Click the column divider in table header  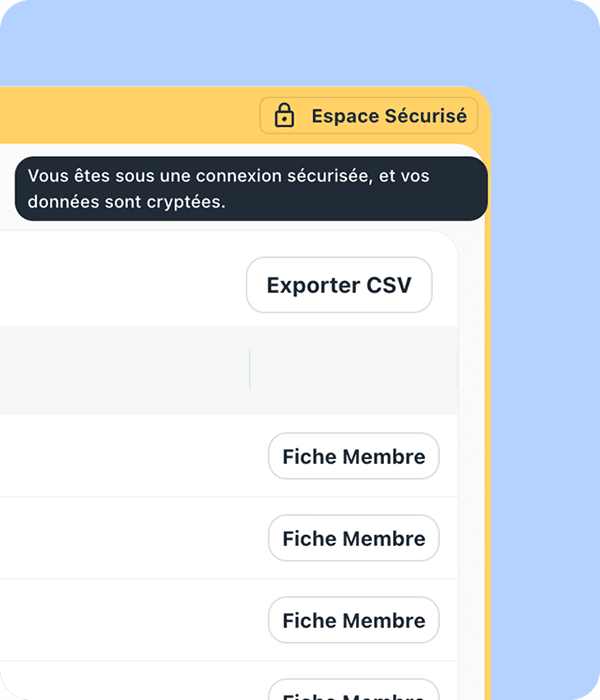250,369
